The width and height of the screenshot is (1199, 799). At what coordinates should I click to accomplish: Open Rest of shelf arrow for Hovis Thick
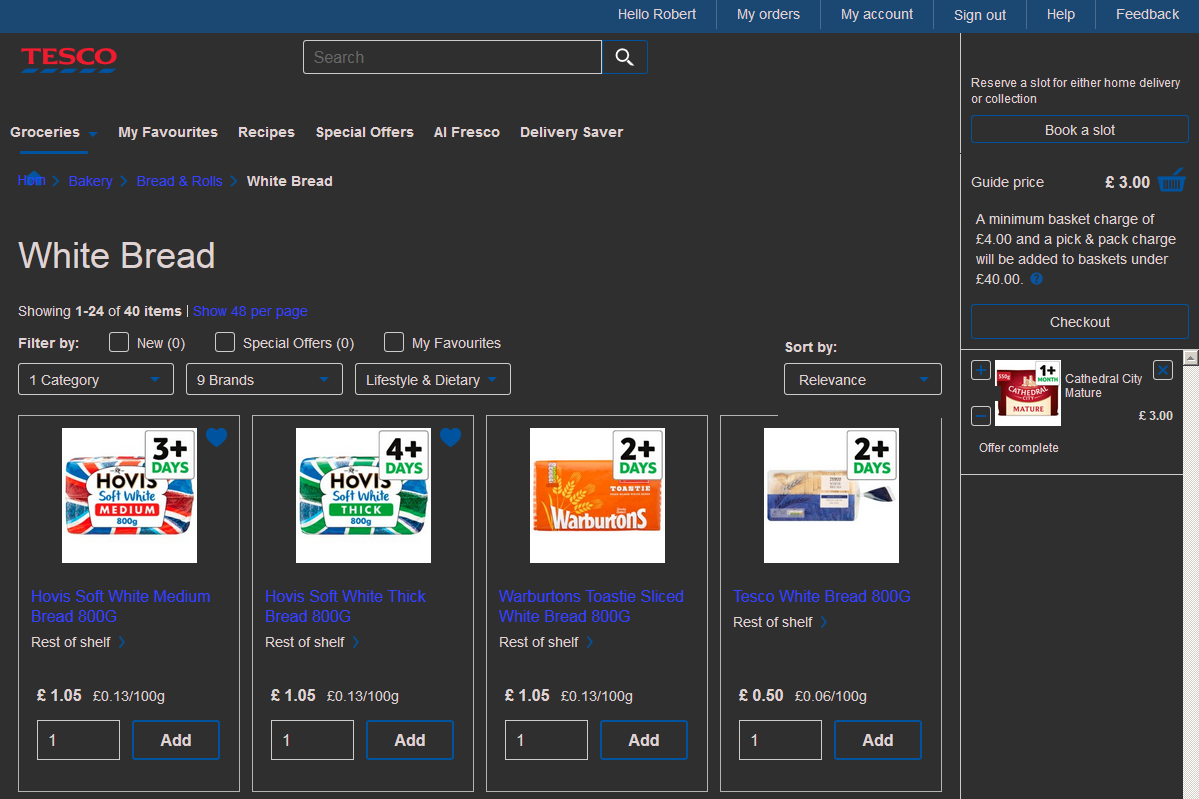pos(356,642)
